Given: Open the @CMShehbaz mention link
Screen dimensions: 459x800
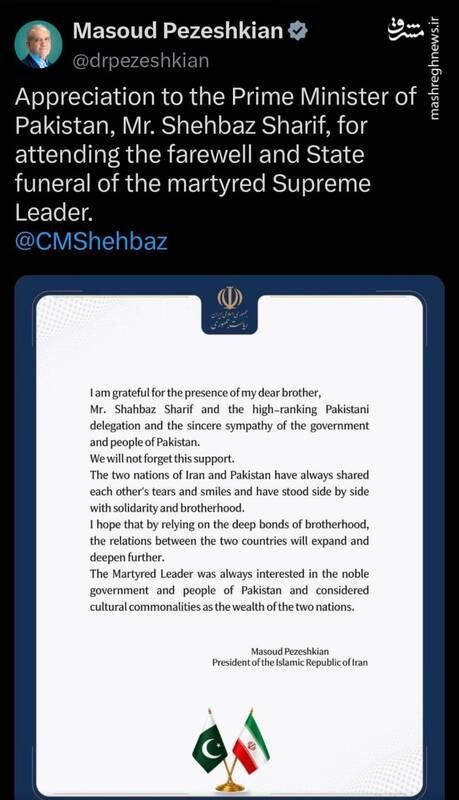Looking at the screenshot, I should [x=91, y=241].
